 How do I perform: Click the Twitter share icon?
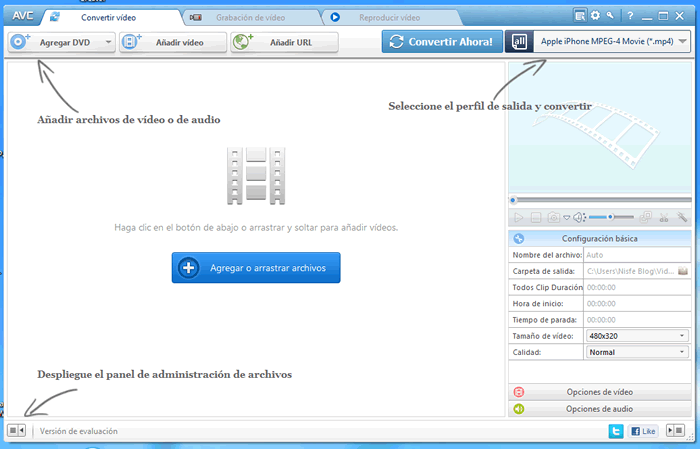click(x=617, y=431)
